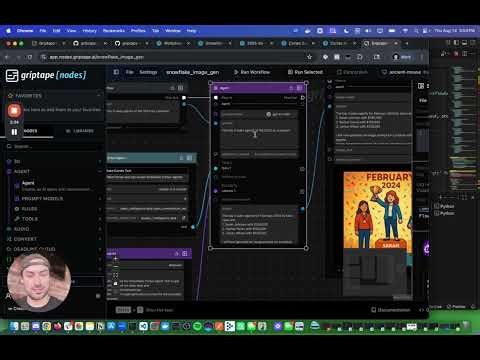Open Spotlight search in the menu bar
Screen dimensions: 480x360
(416, 31)
